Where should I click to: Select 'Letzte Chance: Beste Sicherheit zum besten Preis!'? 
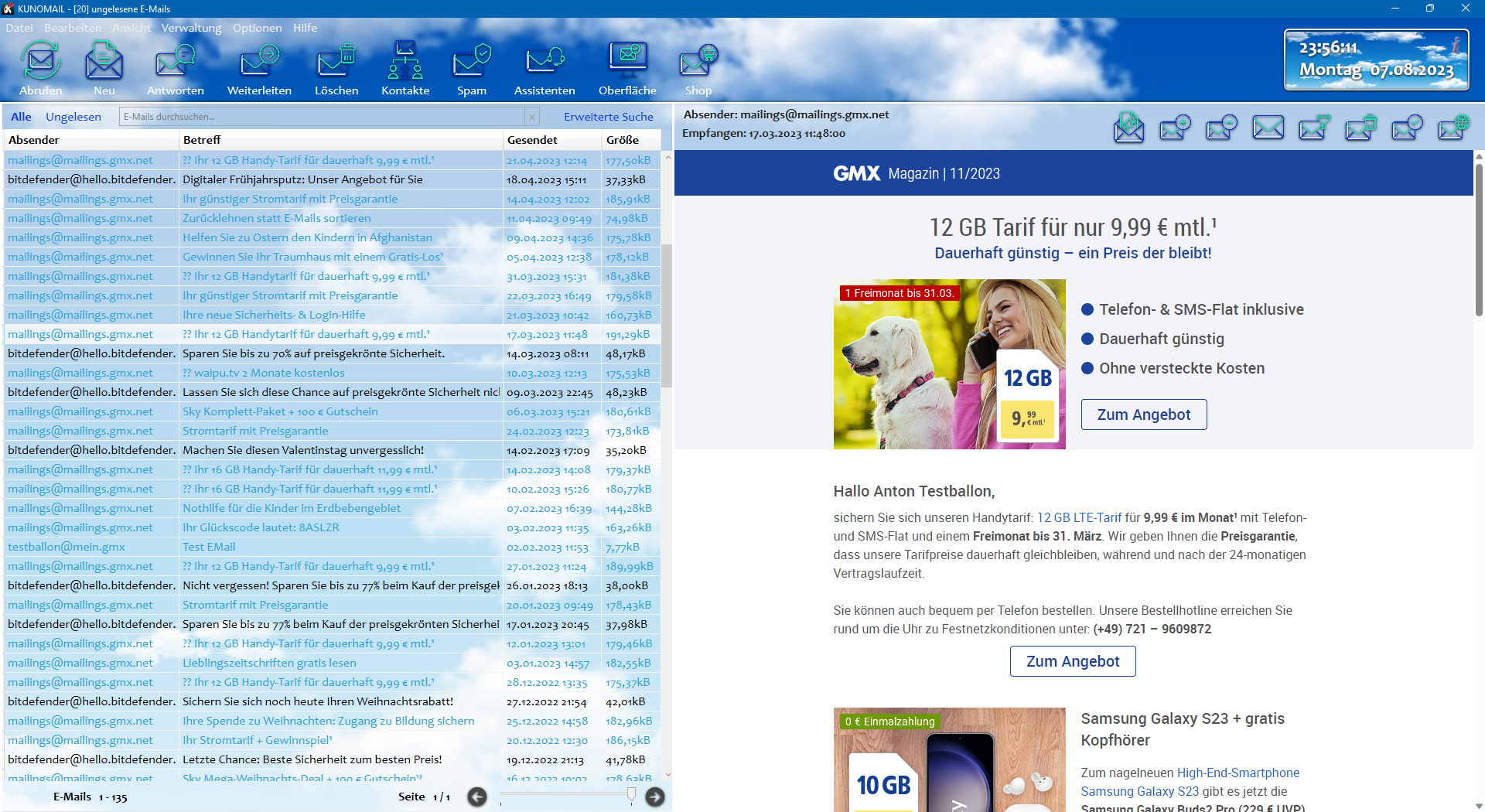click(333, 759)
